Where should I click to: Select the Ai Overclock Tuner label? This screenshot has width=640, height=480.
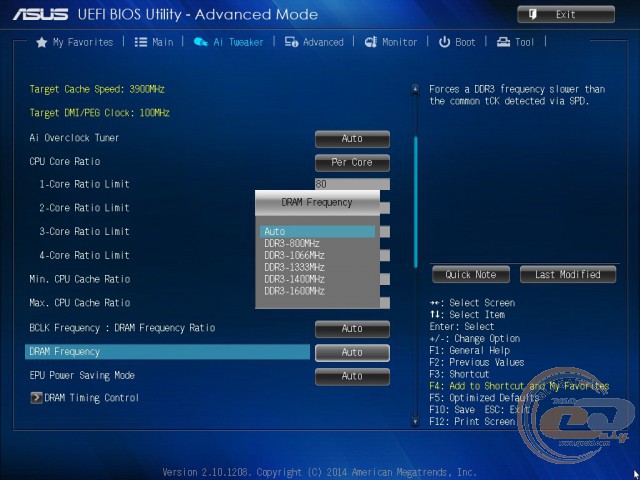tap(74, 138)
